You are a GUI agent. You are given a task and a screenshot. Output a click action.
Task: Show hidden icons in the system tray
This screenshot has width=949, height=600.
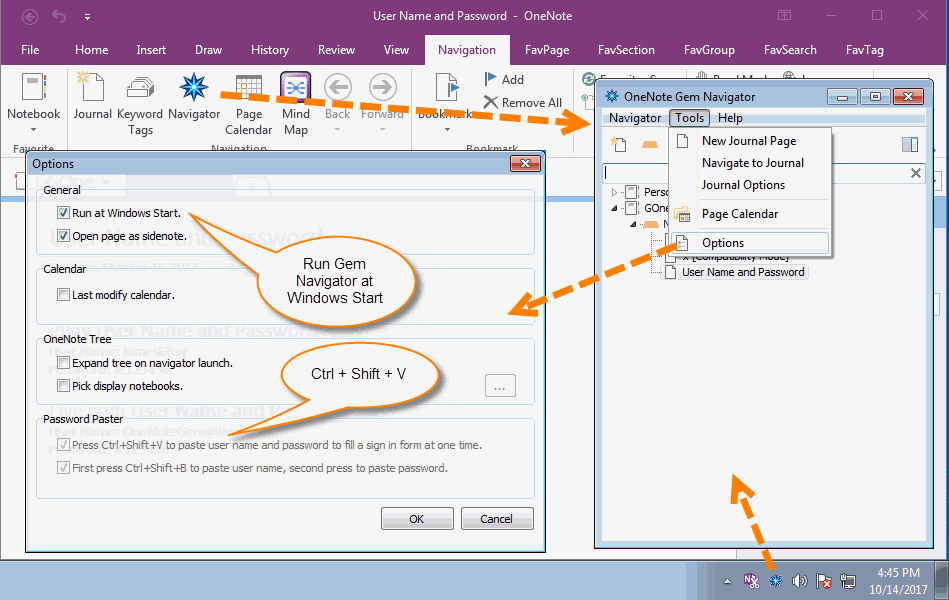click(x=727, y=581)
